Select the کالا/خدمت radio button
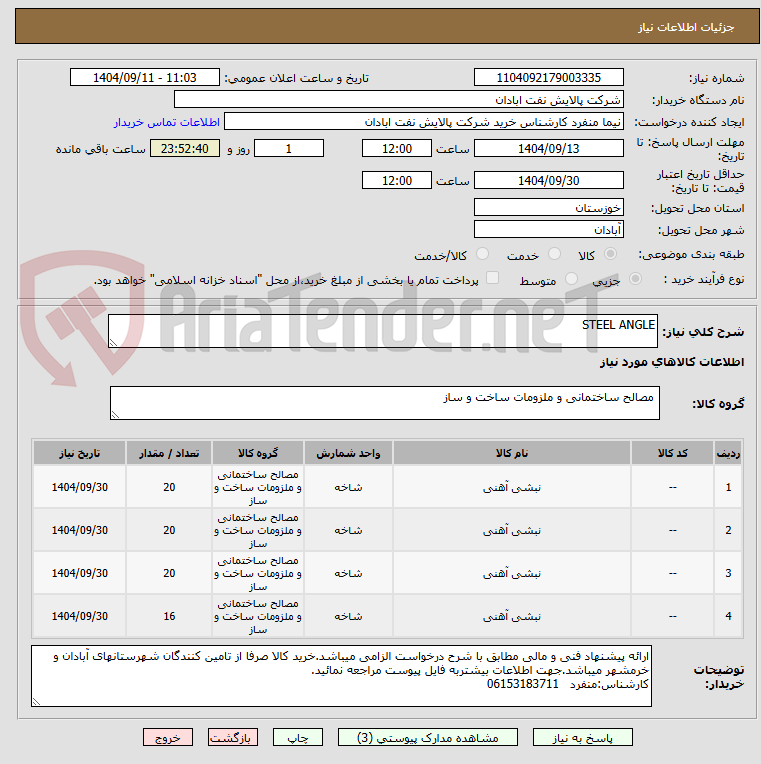Screen dimensions: 761x764 pyautogui.click(x=482, y=254)
